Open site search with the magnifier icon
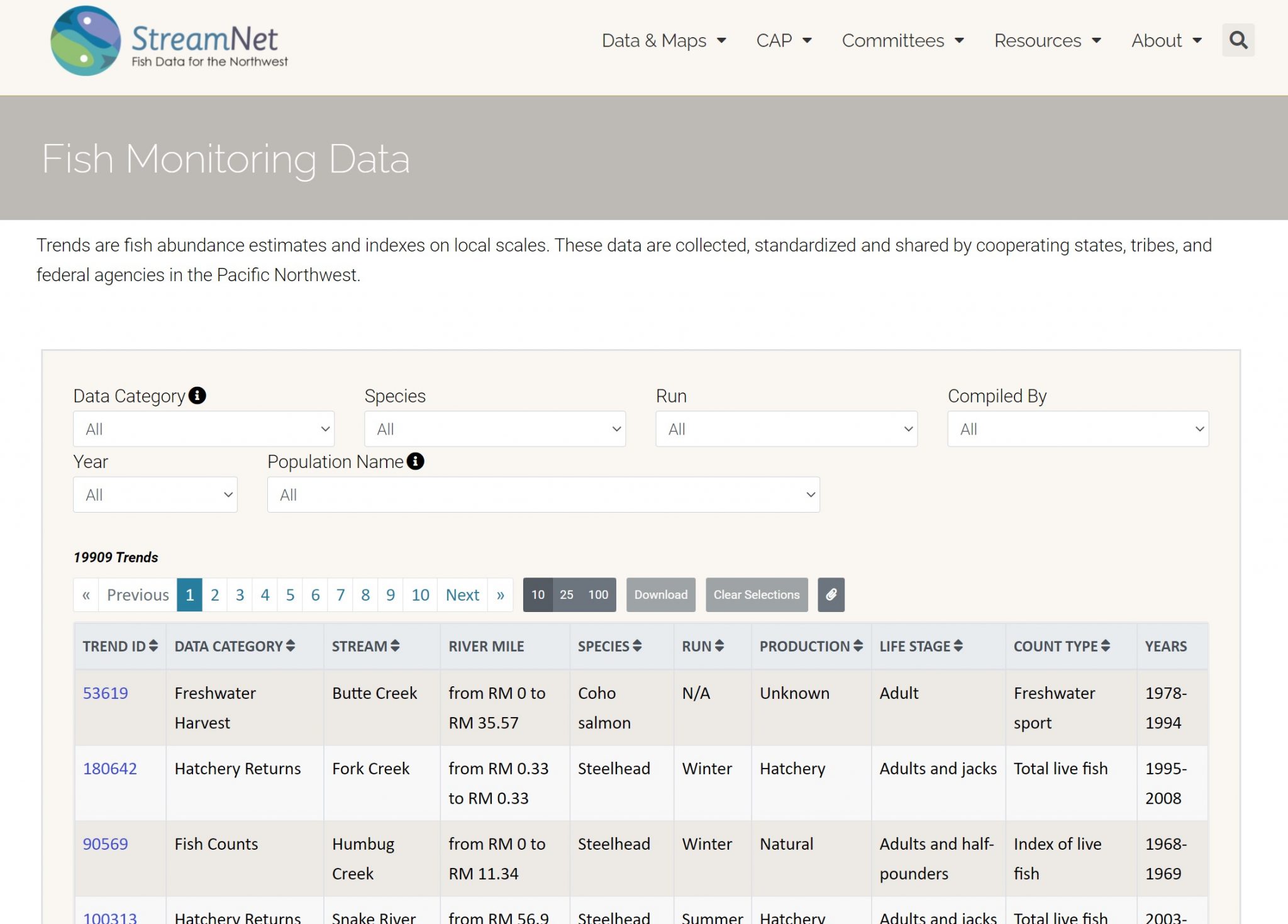 1238,40
